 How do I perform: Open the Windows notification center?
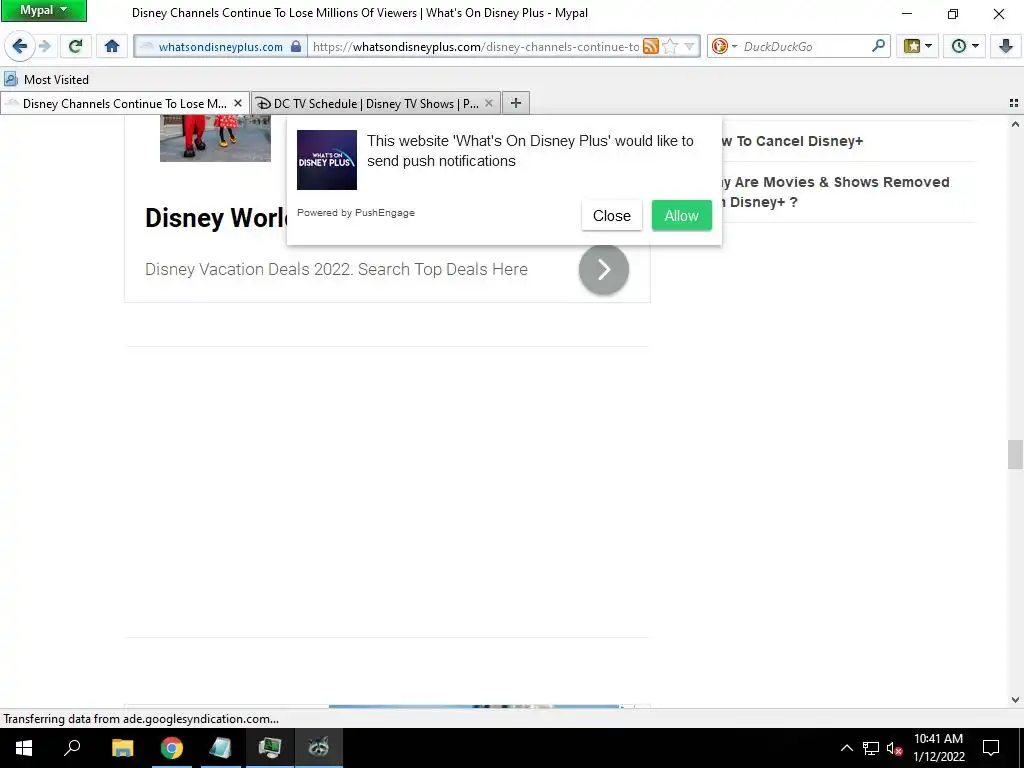coord(991,748)
